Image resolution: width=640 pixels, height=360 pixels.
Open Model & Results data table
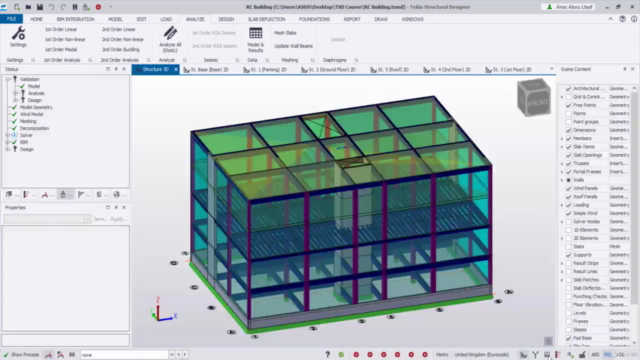(256, 39)
